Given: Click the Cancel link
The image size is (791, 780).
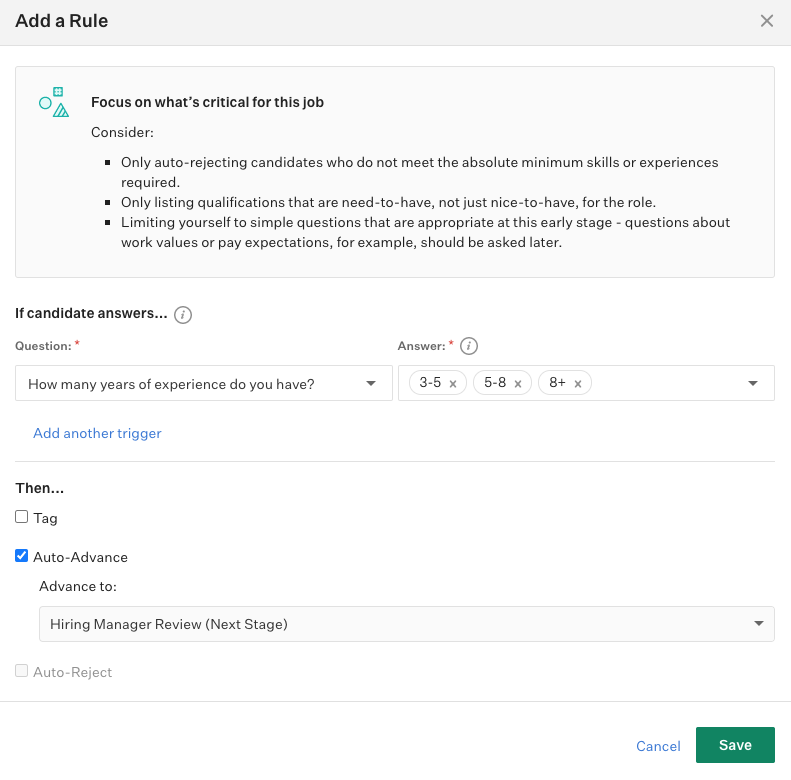Looking at the screenshot, I should 658,746.
